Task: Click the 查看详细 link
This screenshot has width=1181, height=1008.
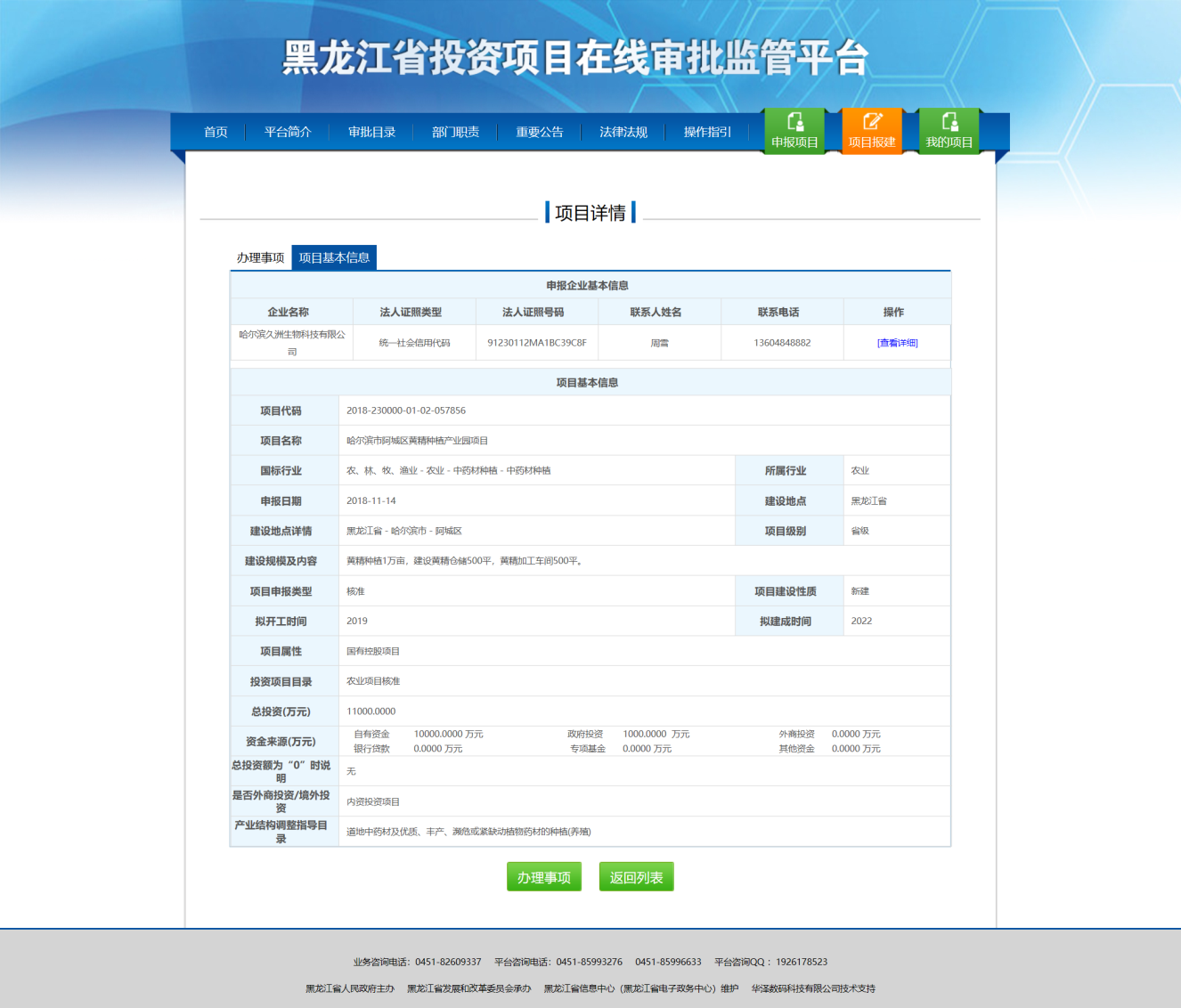Action: (x=897, y=343)
